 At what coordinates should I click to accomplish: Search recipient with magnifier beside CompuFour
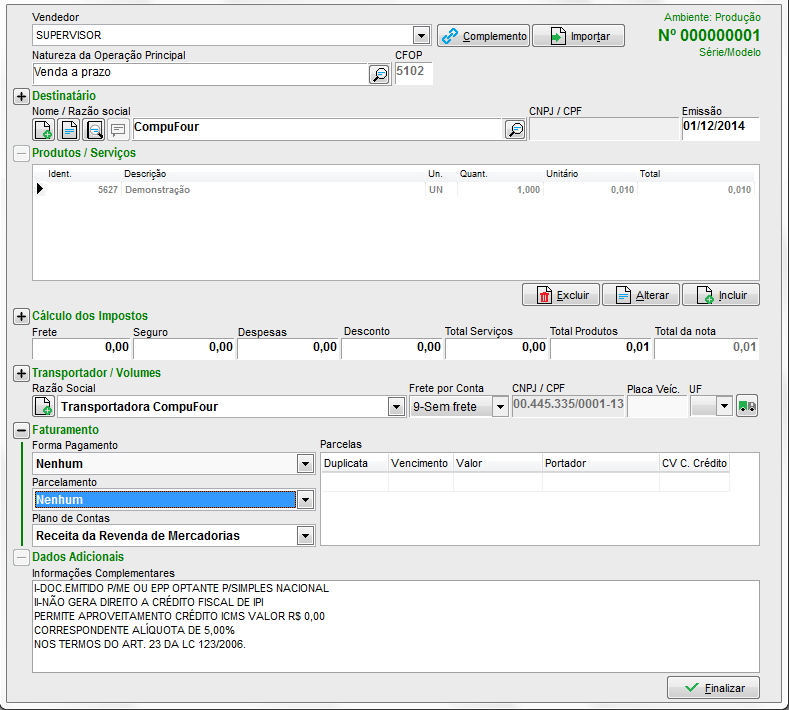click(514, 129)
